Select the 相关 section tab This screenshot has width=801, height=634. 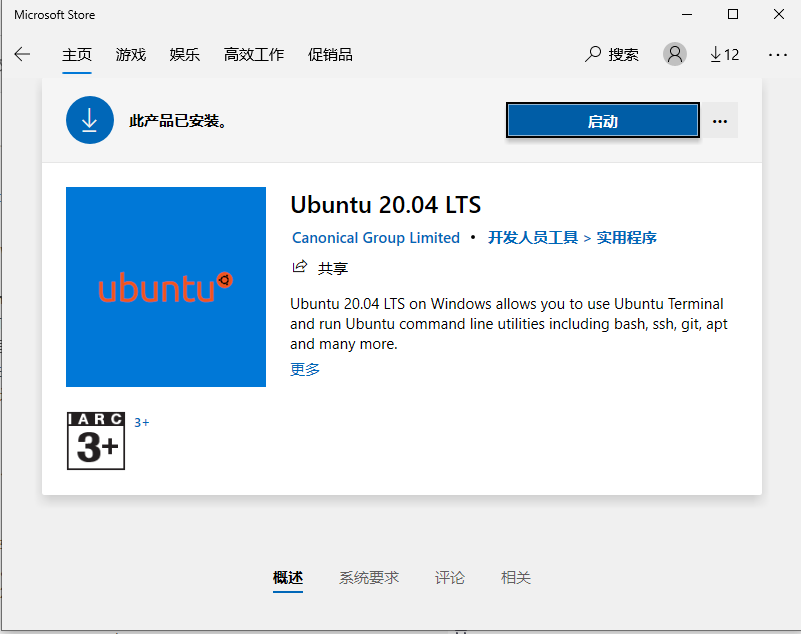click(x=515, y=578)
